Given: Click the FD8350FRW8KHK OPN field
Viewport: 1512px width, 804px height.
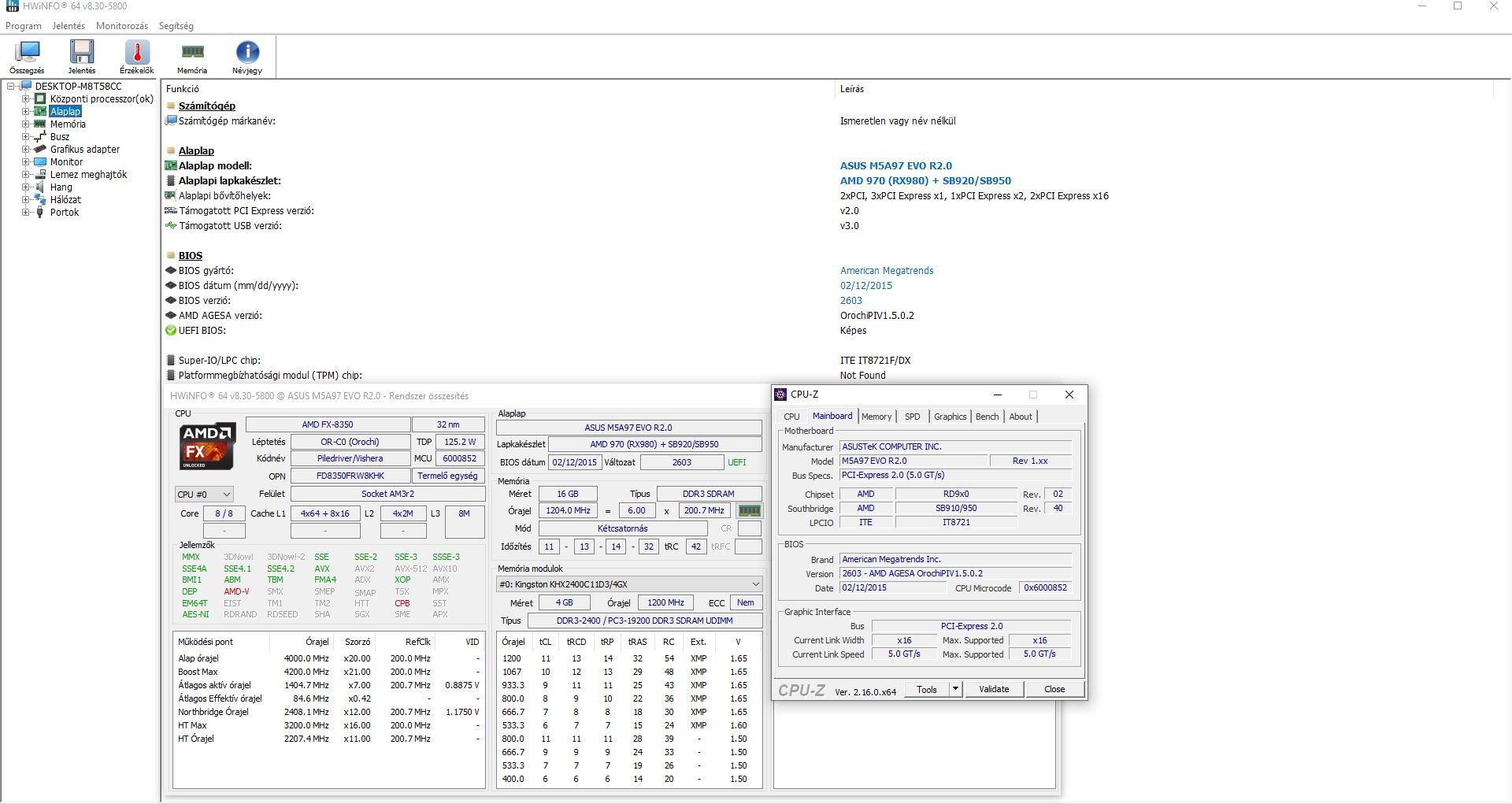Looking at the screenshot, I should click(350, 476).
